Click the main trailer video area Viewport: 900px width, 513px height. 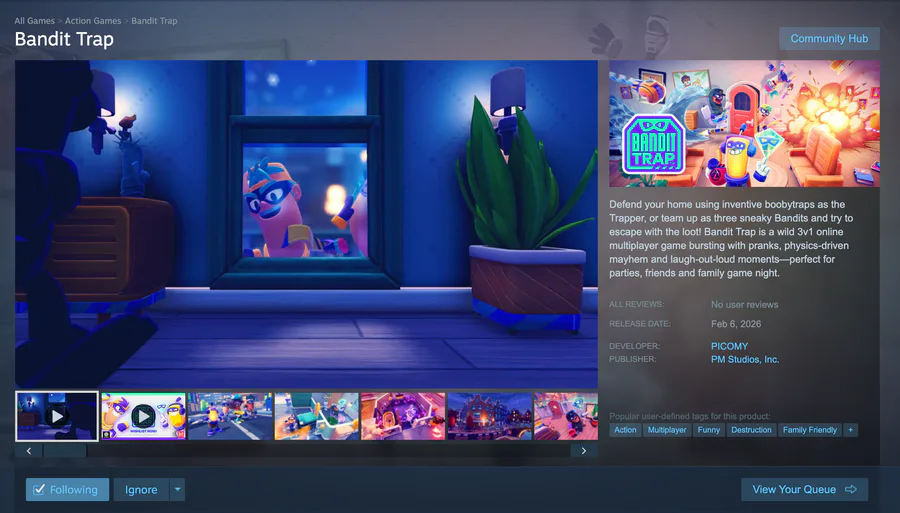[x=307, y=224]
